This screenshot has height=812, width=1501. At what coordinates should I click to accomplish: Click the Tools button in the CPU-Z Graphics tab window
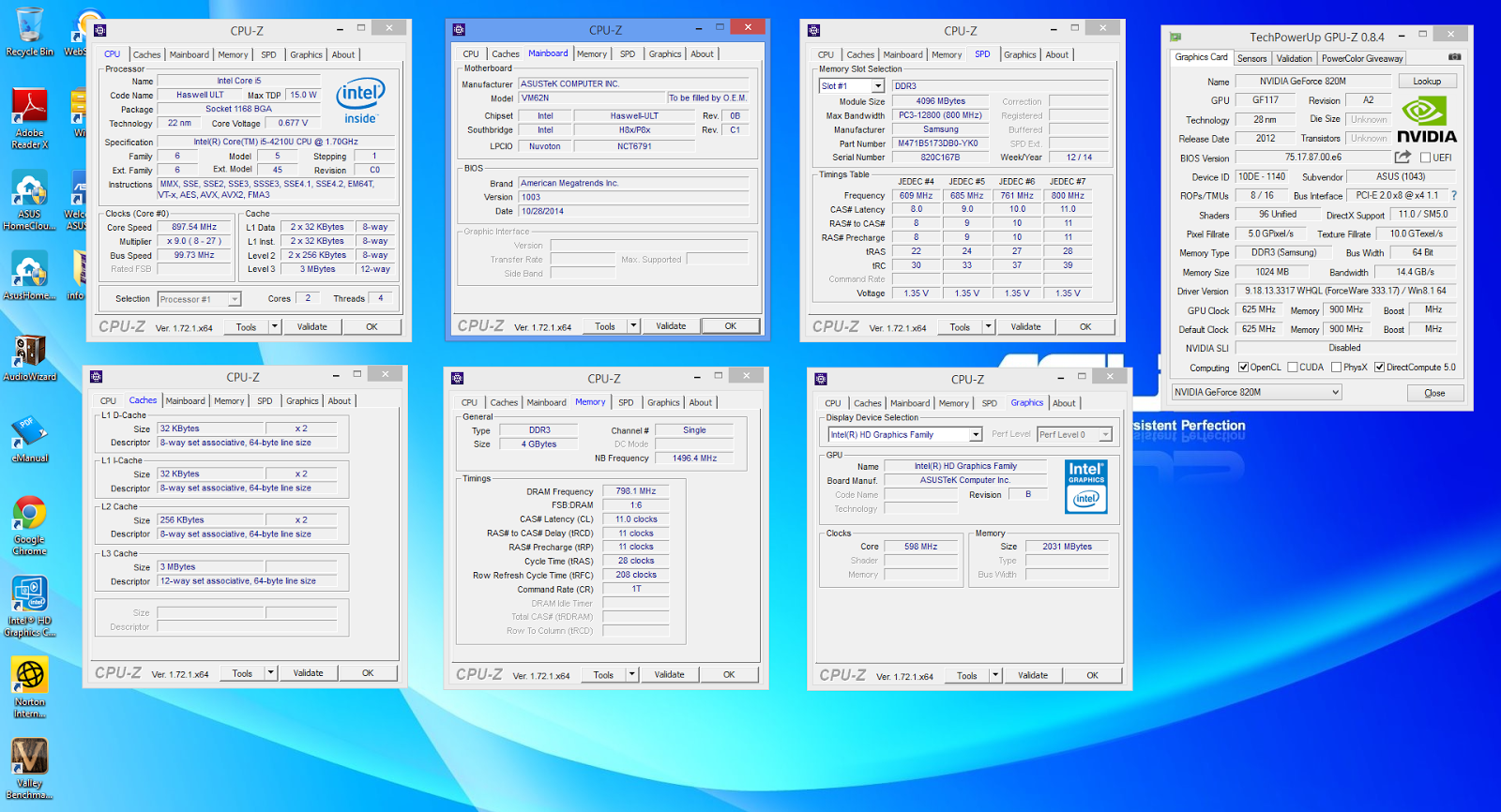967,676
